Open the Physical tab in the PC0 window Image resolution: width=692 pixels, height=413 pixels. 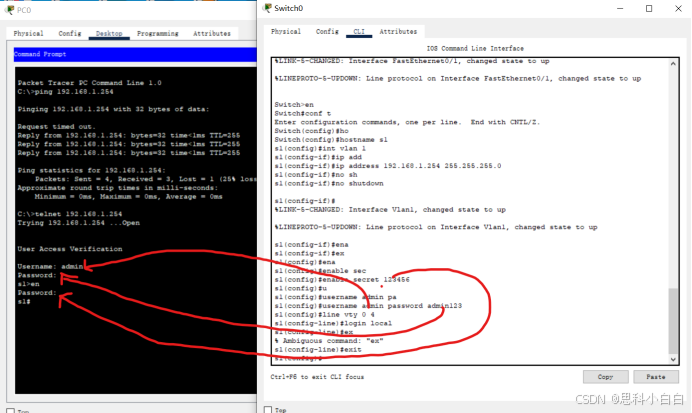click(28, 34)
